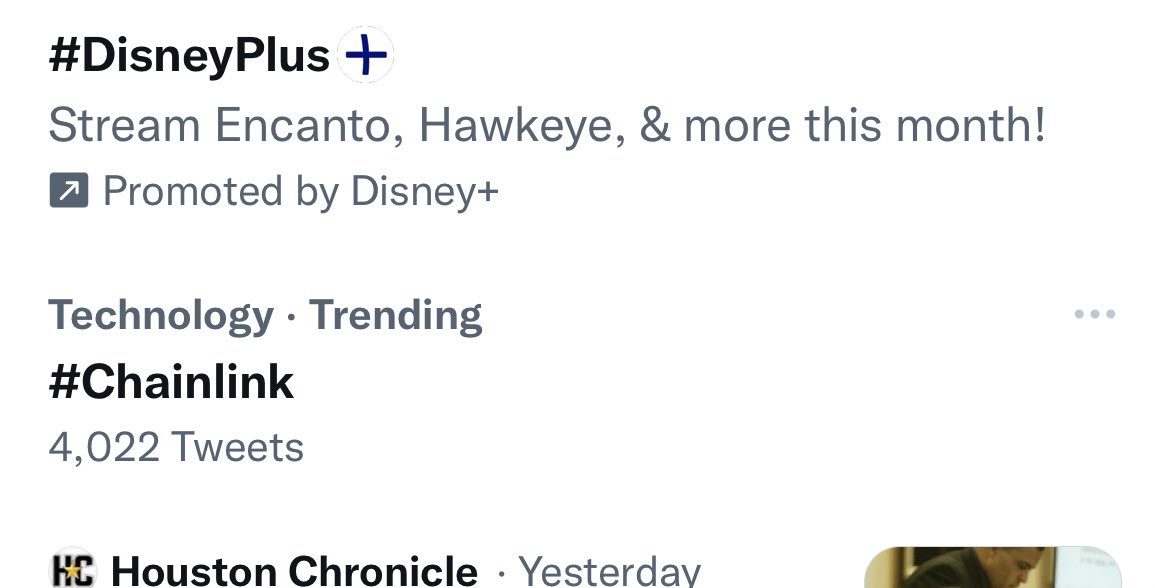1155x588 pixels.
Task: Open the three-dot menu for Chainlink trend
Action: [1095, 314]
